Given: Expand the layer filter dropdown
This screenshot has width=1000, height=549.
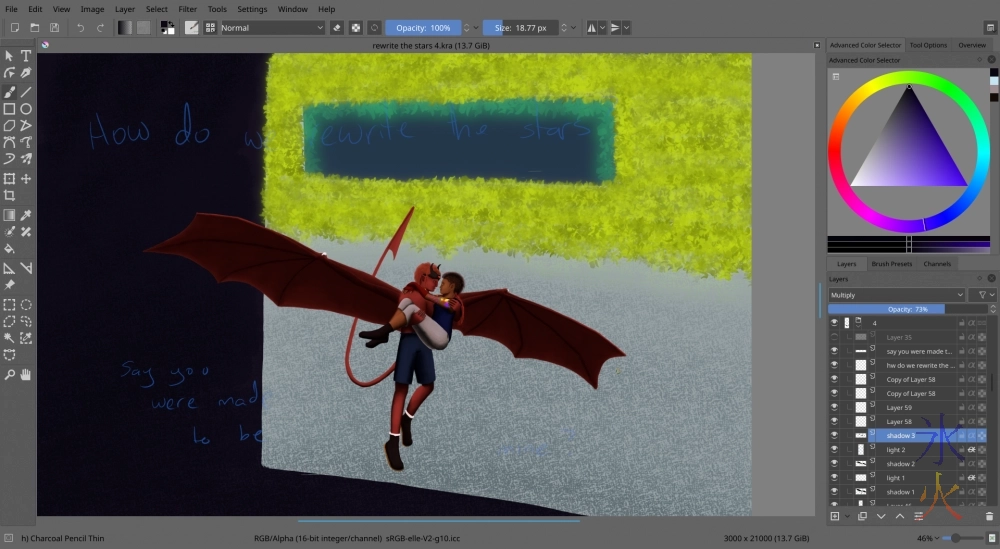Looking at the screenshot, I should click(985, 295).
